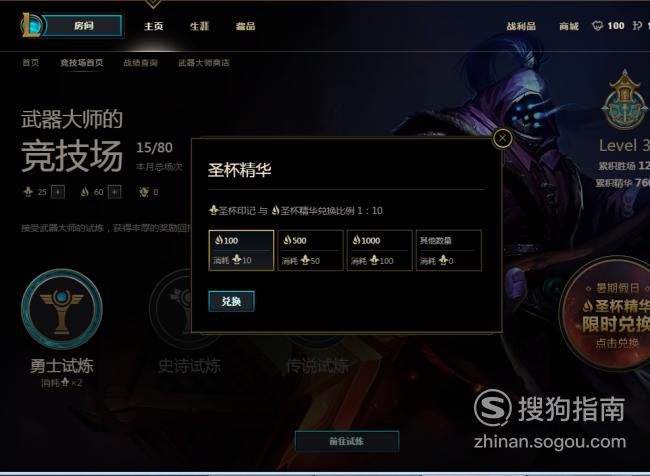Close the 圣杯精华 dialog with X
Viewport: 650px width, 476px height.
[x=502, y=138]
